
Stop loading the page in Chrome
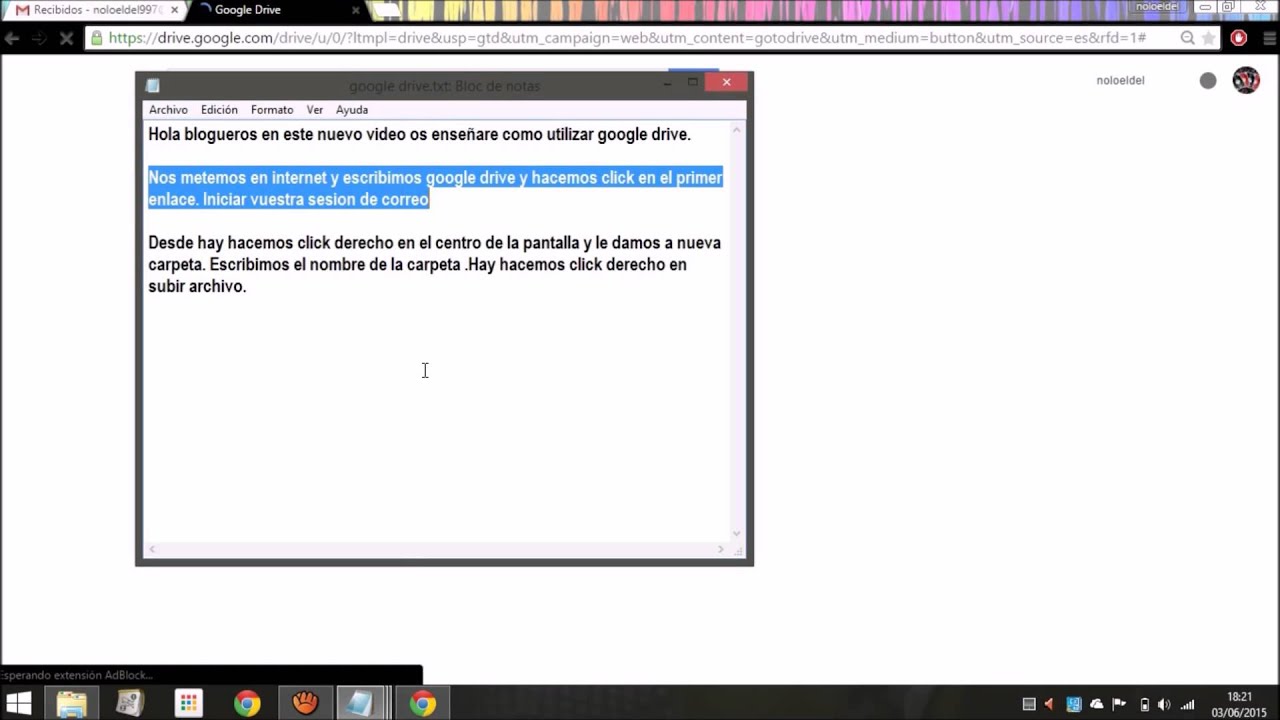click(65, 38)
